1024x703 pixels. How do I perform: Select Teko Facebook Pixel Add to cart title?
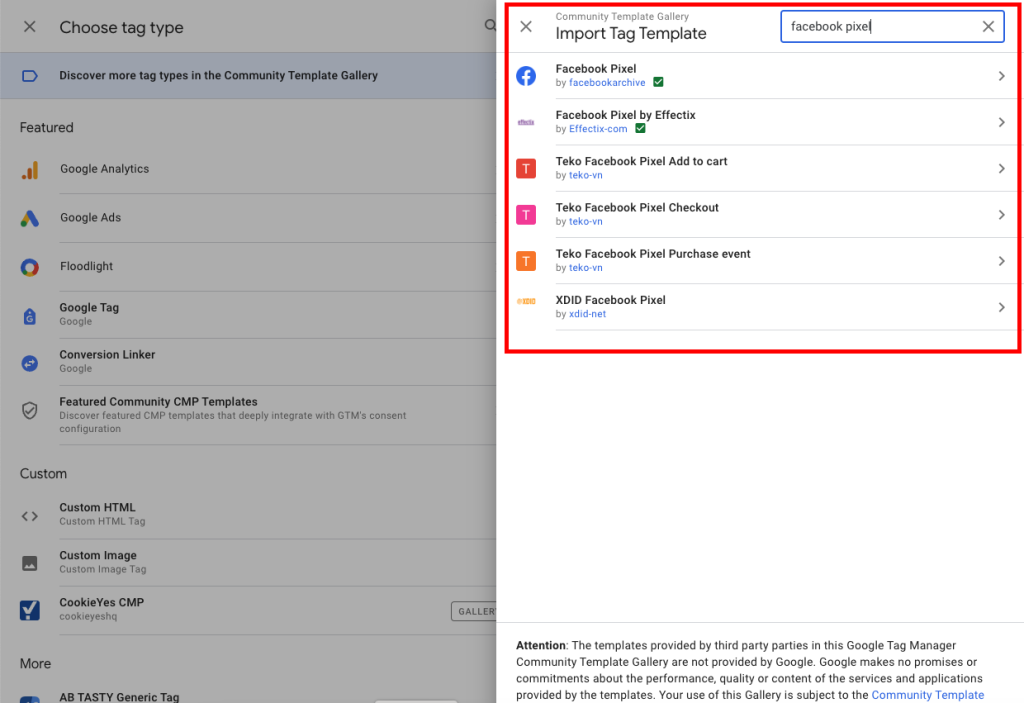(x=641, y=161)
